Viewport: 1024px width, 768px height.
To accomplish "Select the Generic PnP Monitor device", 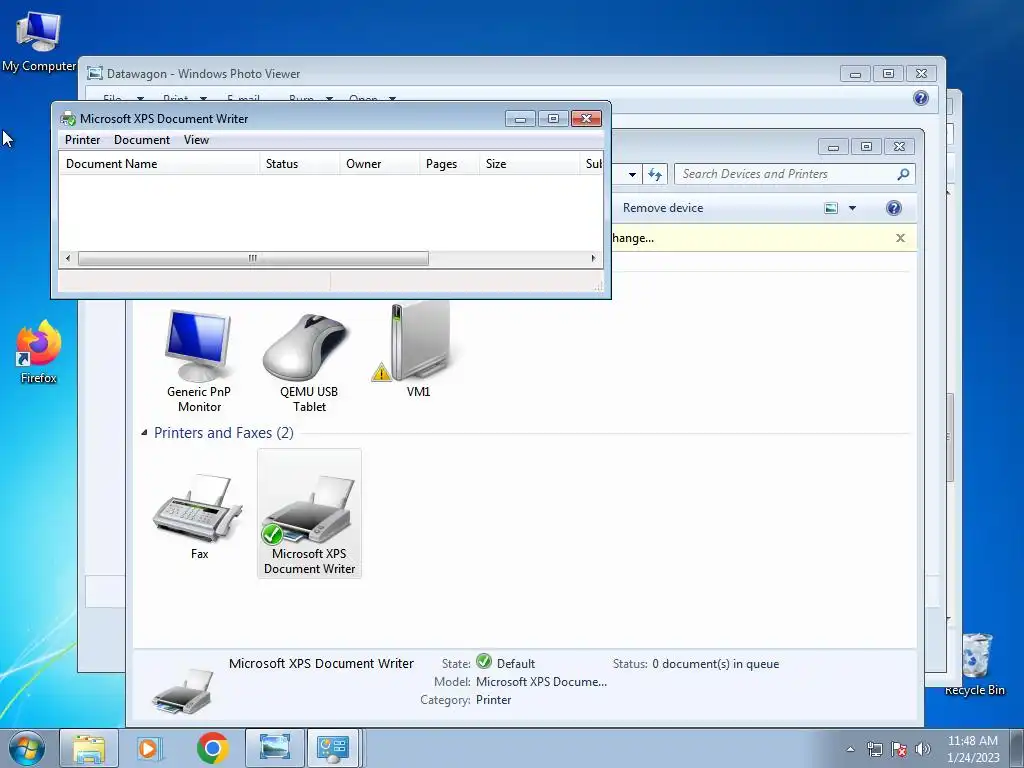I will click(199, 361).
